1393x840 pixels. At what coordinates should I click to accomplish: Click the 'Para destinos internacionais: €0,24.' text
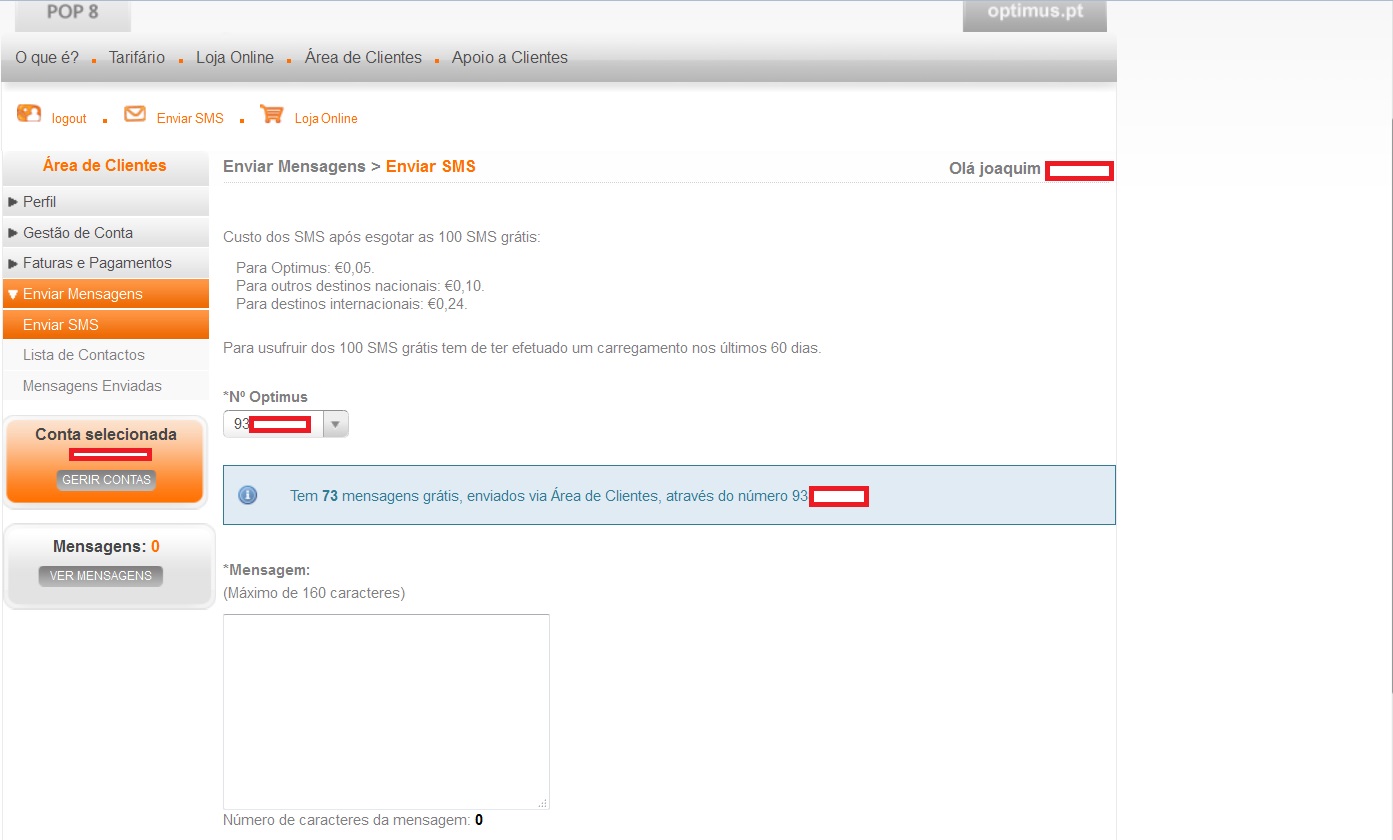(351, 304)
